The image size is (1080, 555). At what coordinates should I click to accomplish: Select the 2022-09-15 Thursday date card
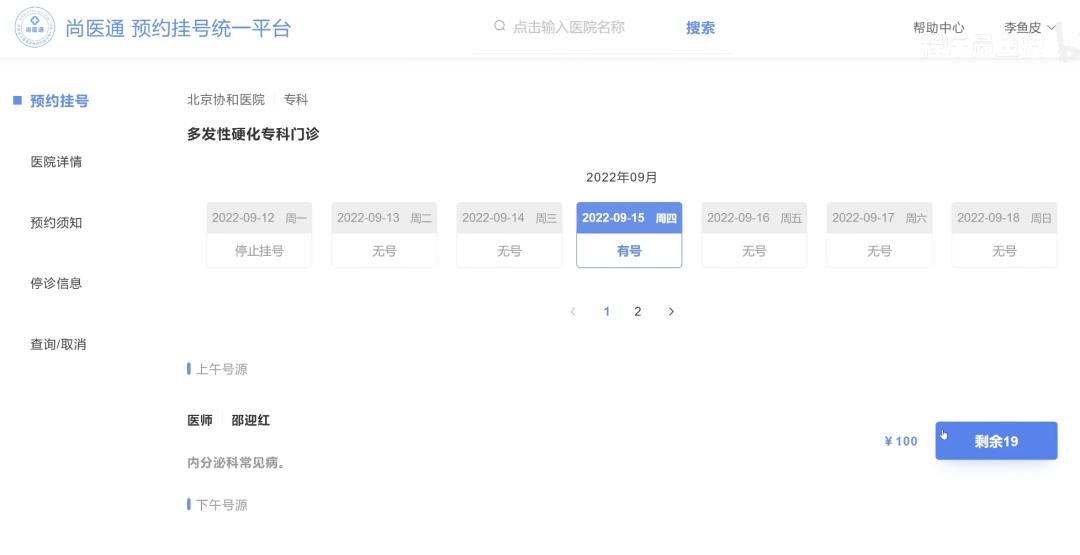tap(629, 235)
